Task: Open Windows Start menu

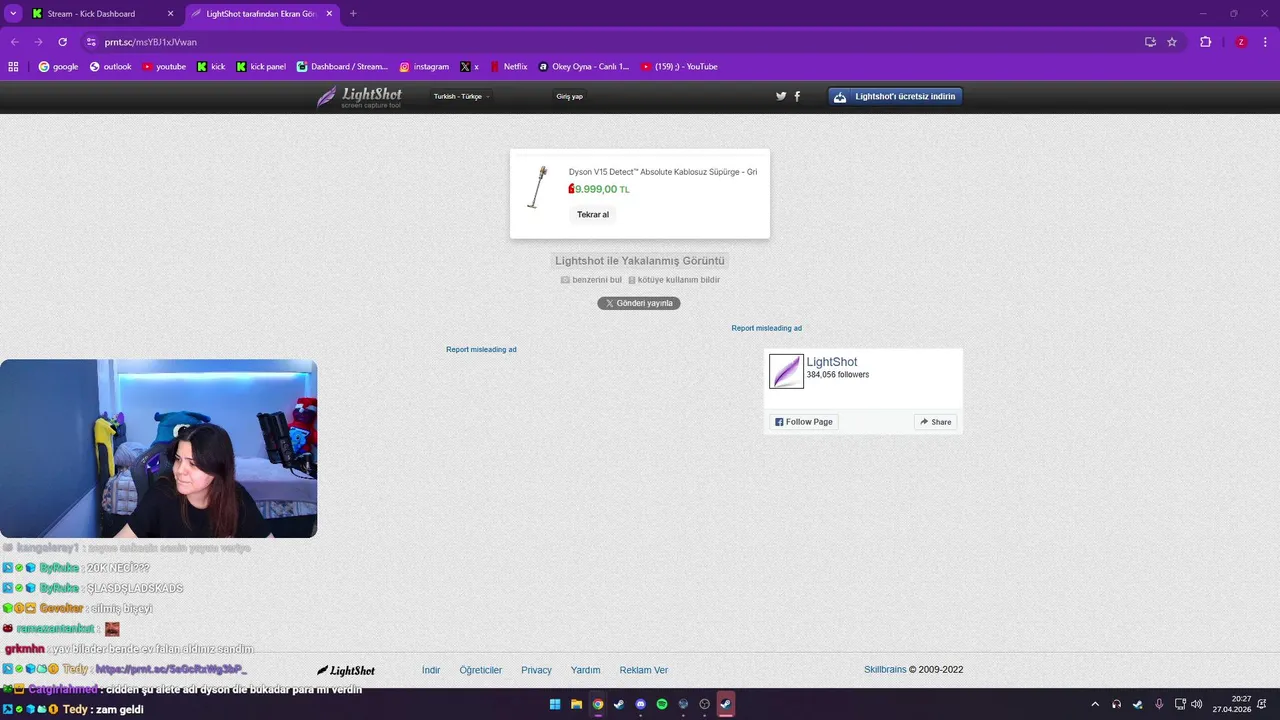Action: [555, 704]
